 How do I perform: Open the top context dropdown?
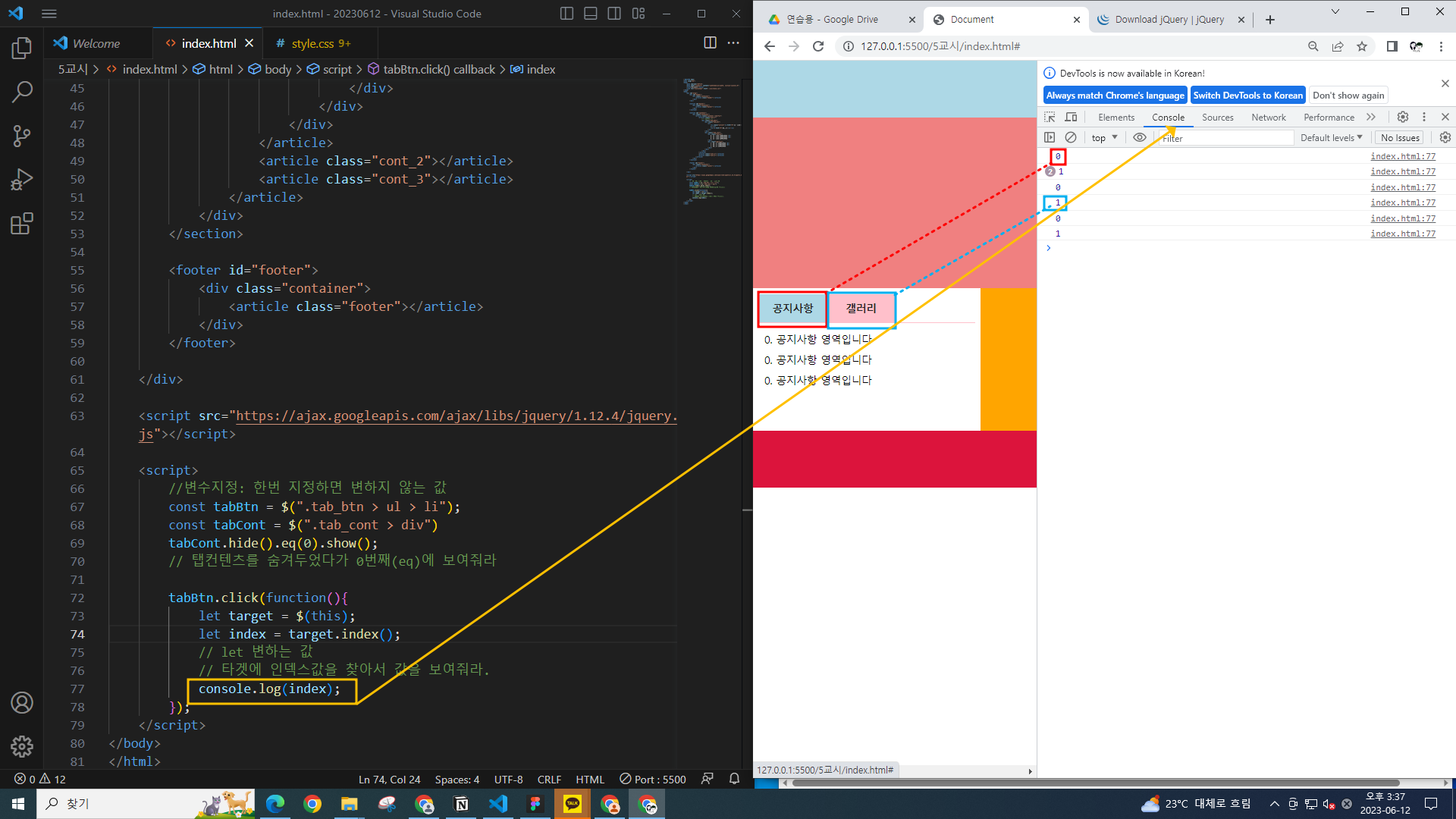[1104, 137]
